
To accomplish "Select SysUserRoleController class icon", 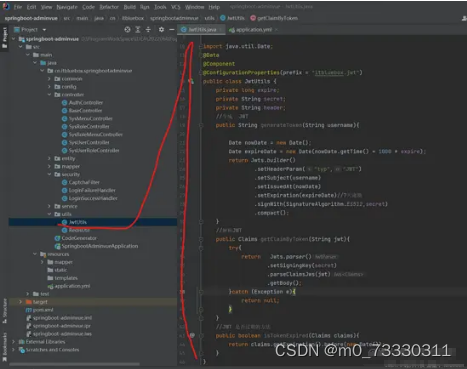I will pos(65,151).
